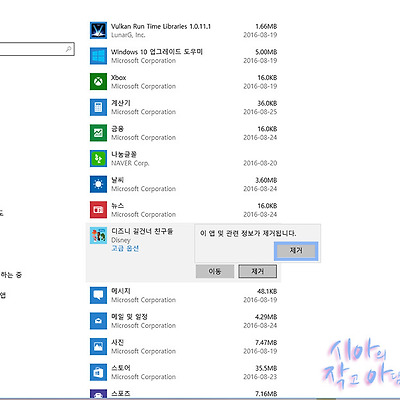
Task: Click the green Xbox app icon
Action: [x=98, y=82]
